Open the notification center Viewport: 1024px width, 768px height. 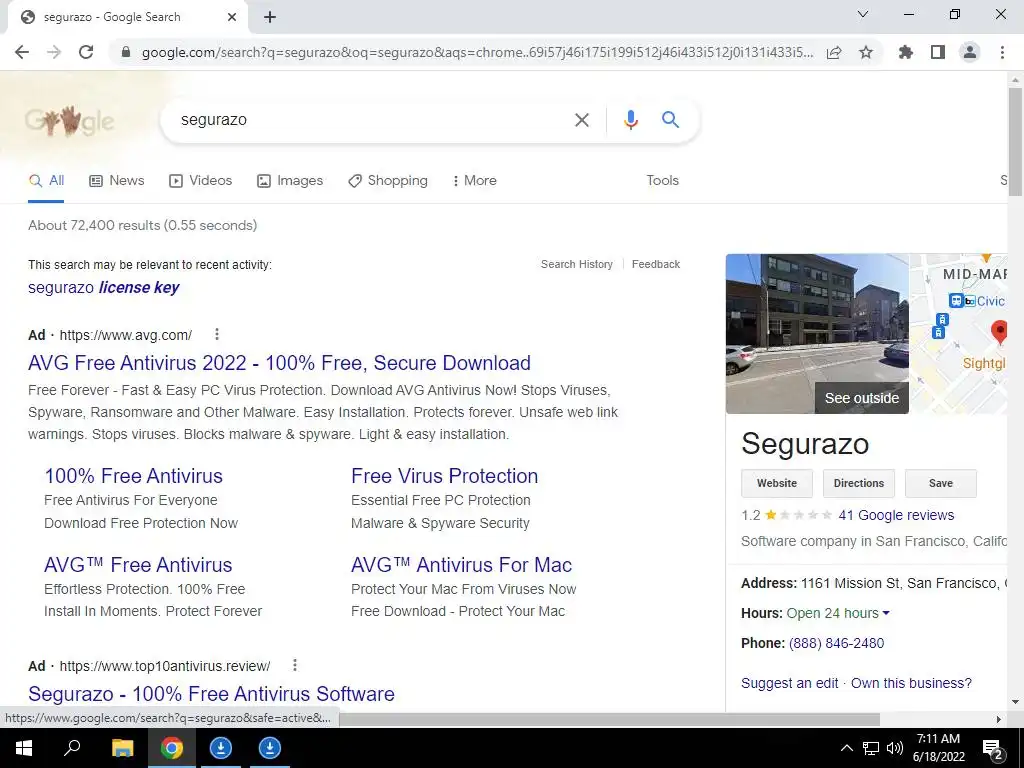993,749
